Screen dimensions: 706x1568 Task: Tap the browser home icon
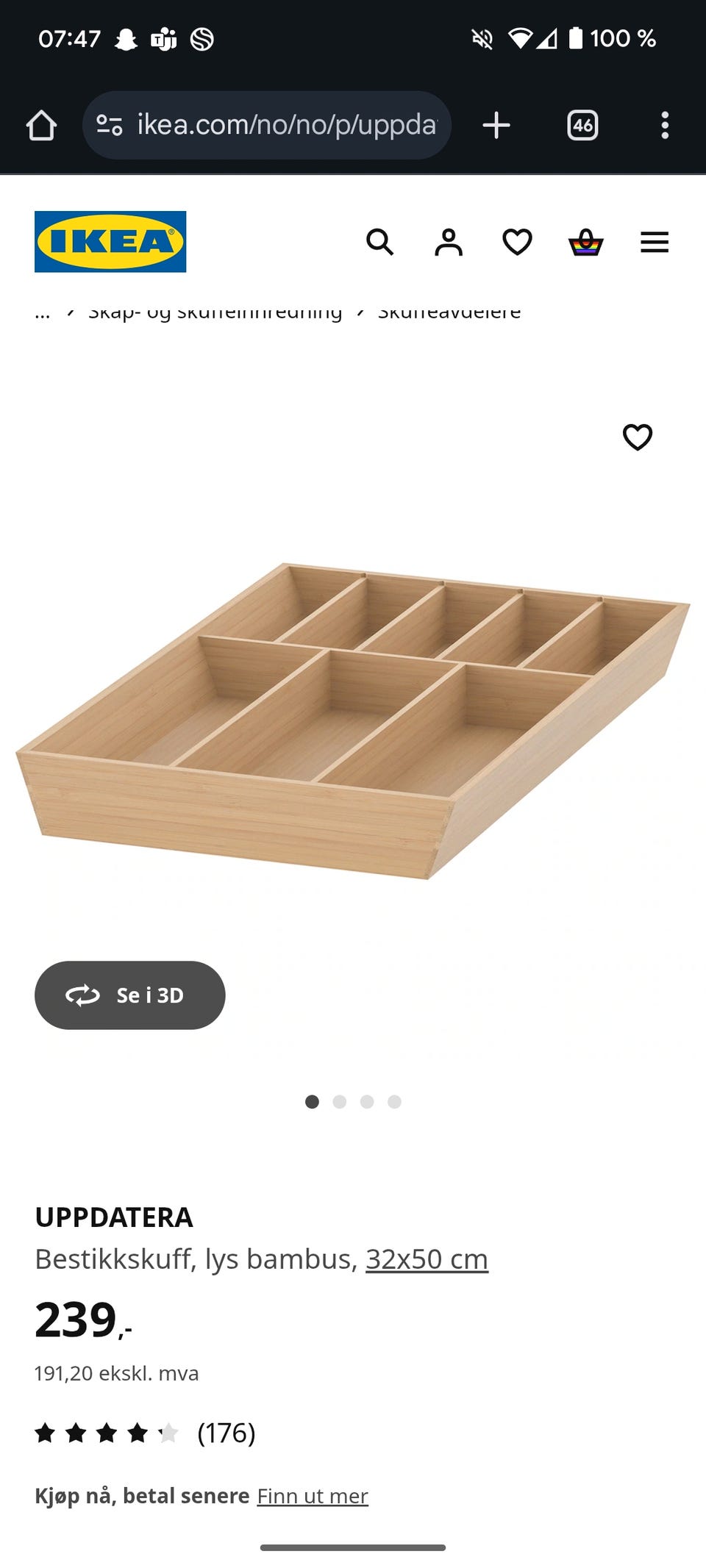[x=41, y=125]
